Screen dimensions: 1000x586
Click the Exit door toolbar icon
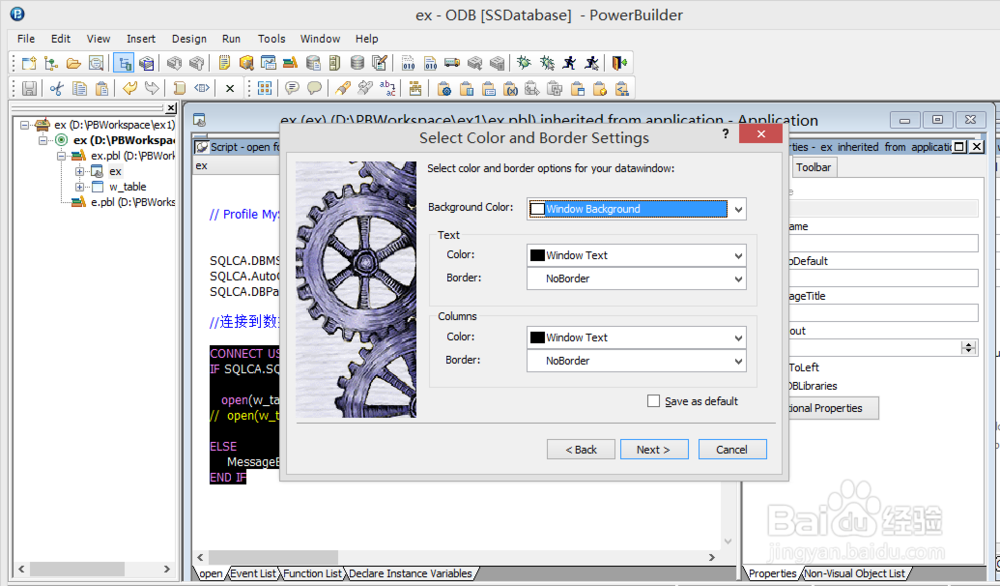click(x=619, y=62)
